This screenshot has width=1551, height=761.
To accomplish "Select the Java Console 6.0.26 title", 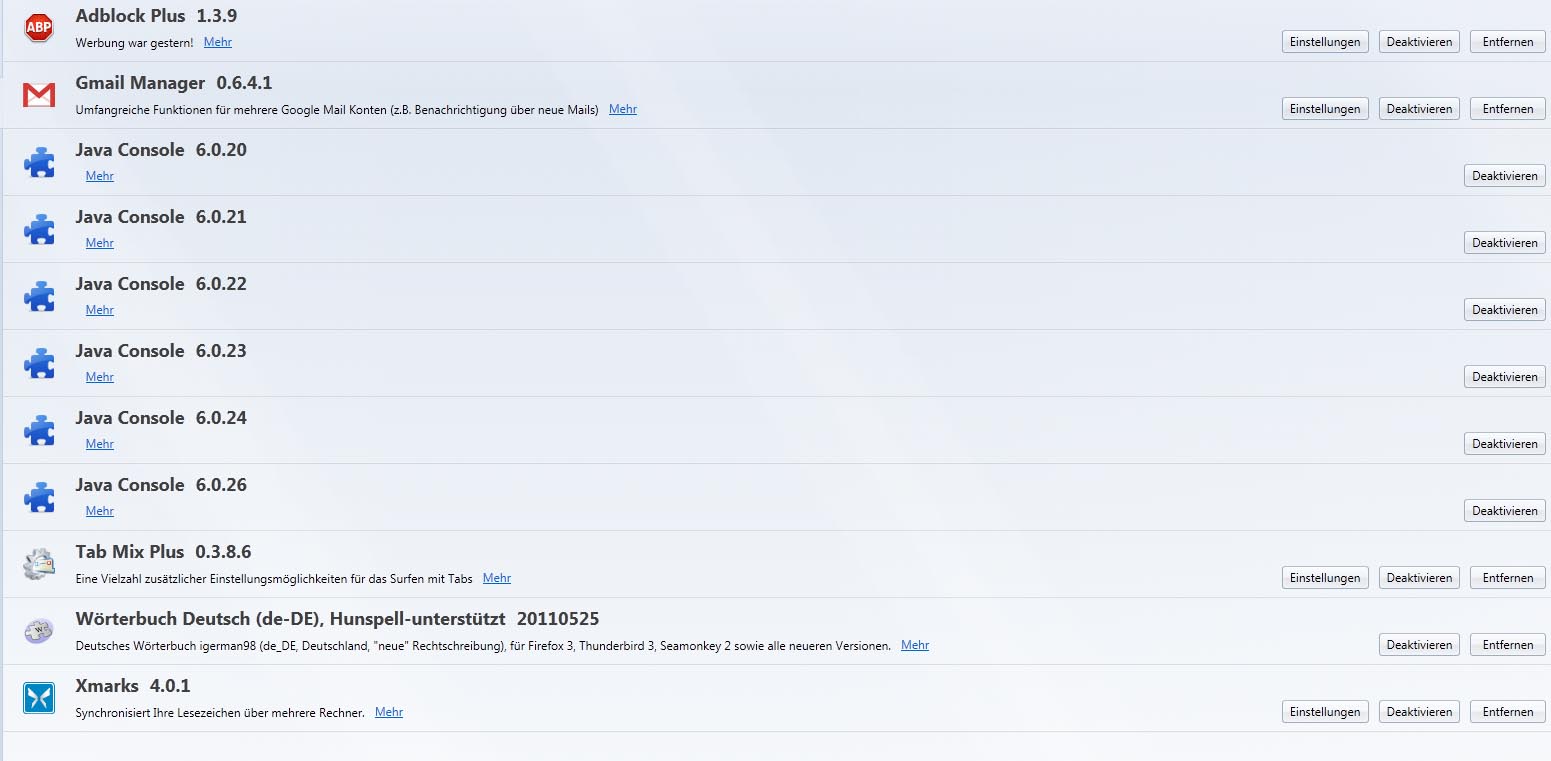I will point(161,485).
